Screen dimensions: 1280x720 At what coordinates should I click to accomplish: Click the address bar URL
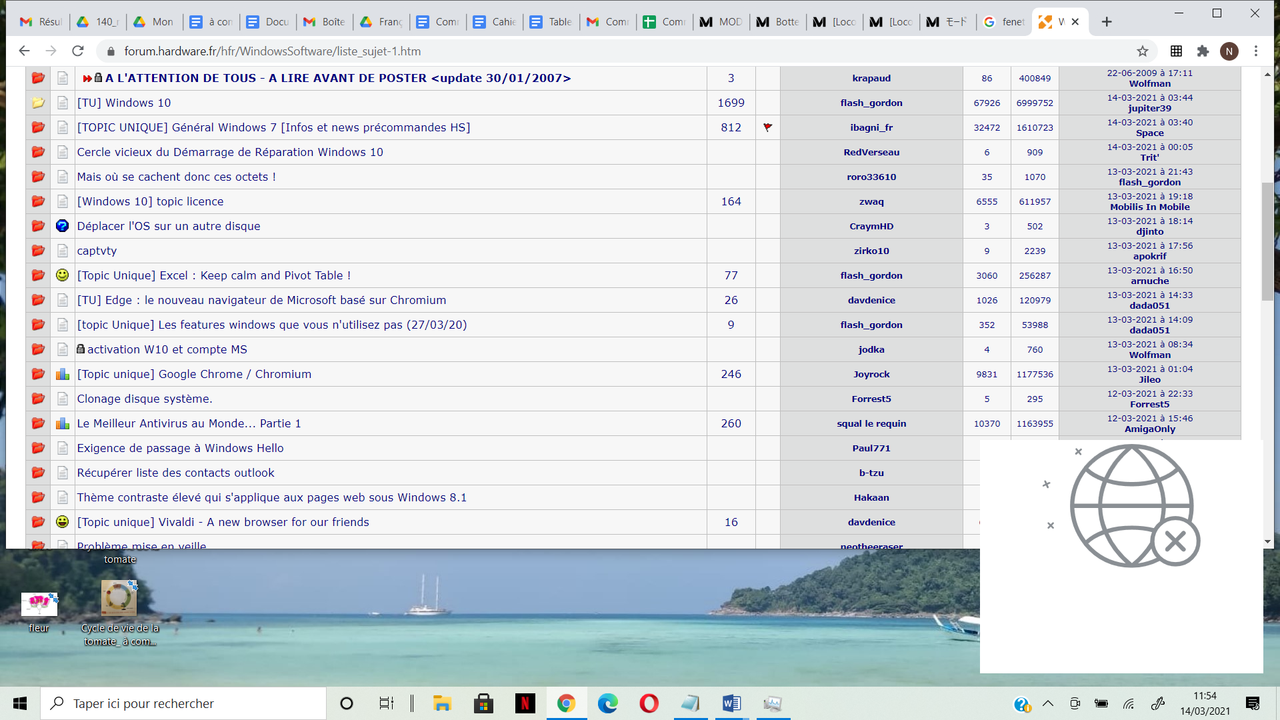[x=272, y=51]
